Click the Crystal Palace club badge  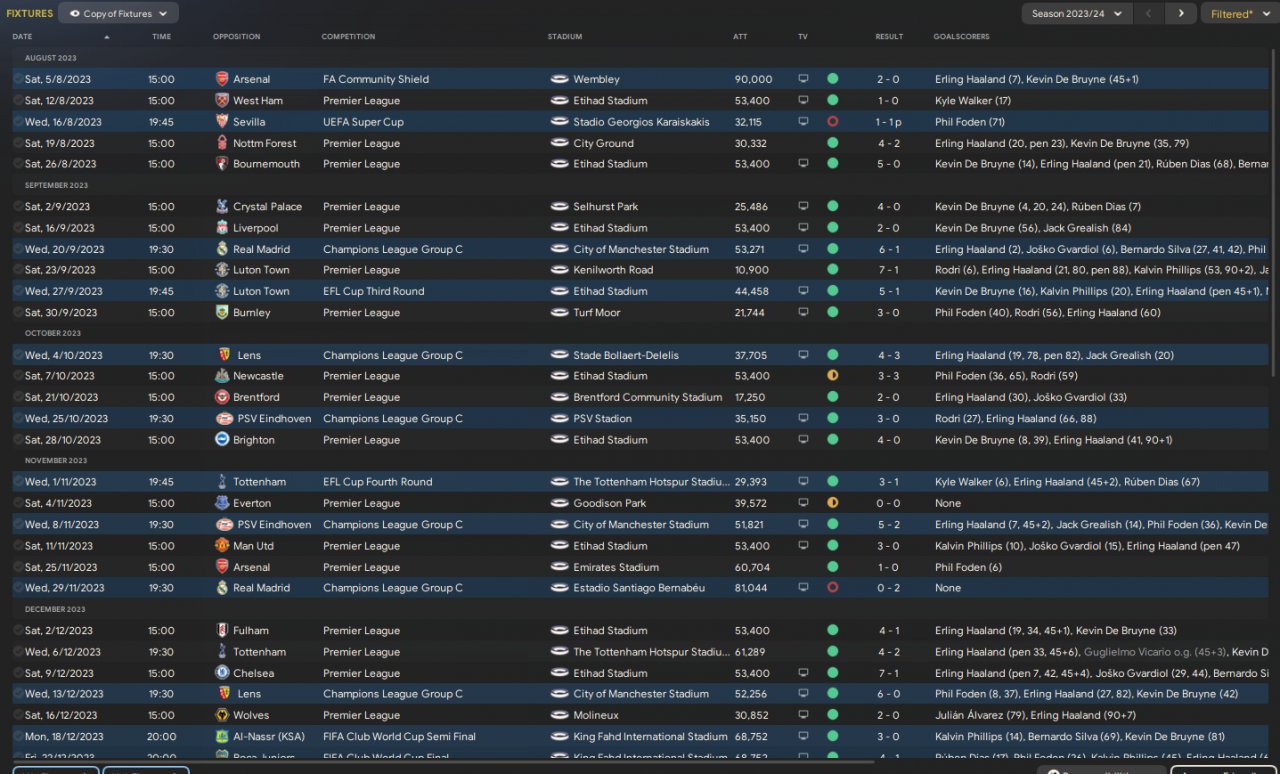[x=222, y=206]
